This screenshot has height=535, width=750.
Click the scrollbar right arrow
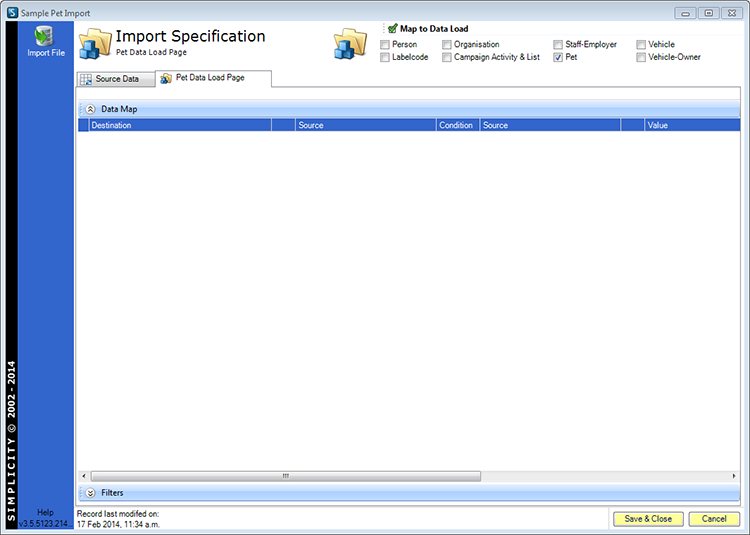pyautogui.click(x=734, y=476)
